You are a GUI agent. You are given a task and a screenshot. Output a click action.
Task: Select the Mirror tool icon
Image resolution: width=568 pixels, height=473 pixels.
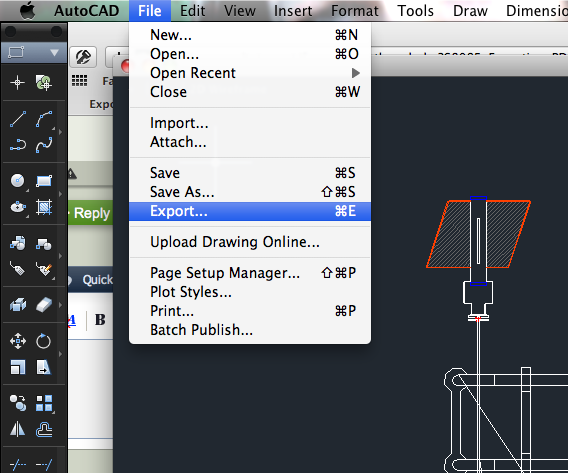coord(18,429)
